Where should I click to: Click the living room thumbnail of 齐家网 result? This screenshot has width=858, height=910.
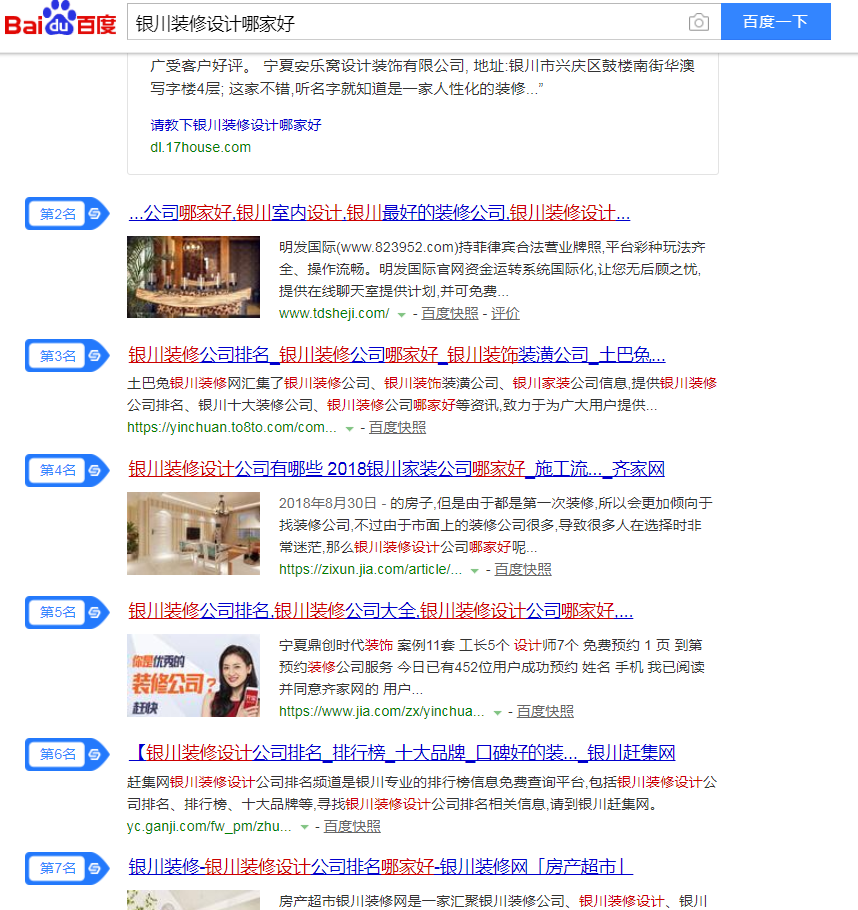click(193, 533)
